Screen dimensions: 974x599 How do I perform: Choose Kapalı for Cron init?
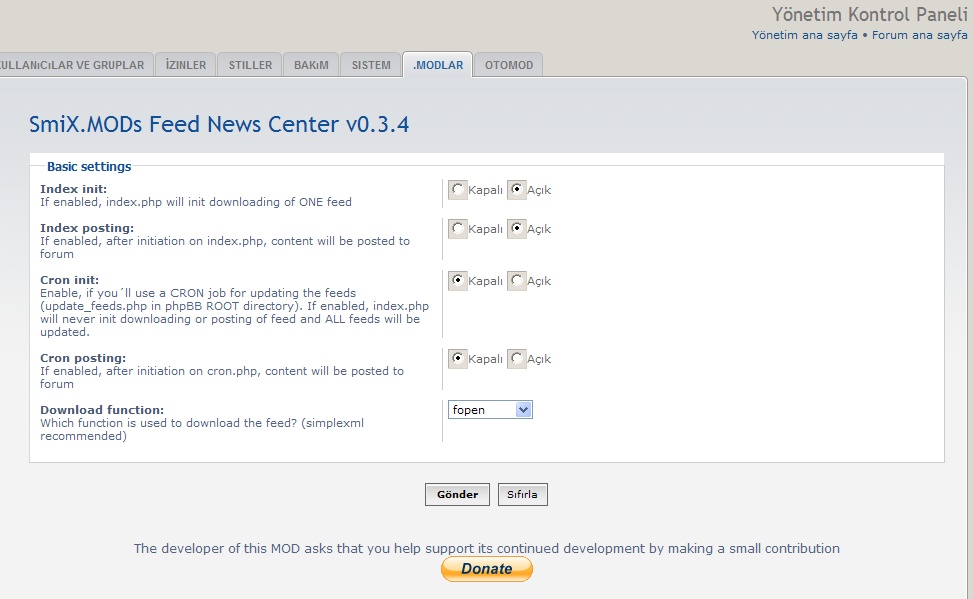(x=458, y=281)
